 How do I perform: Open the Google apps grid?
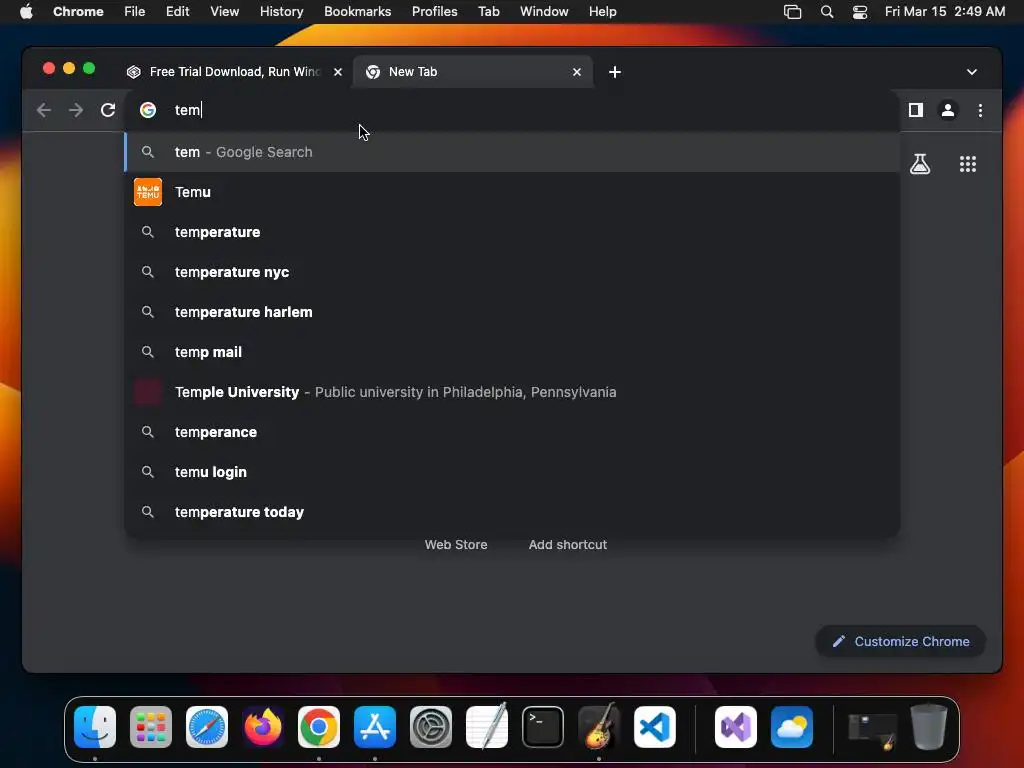click(968, 164)
